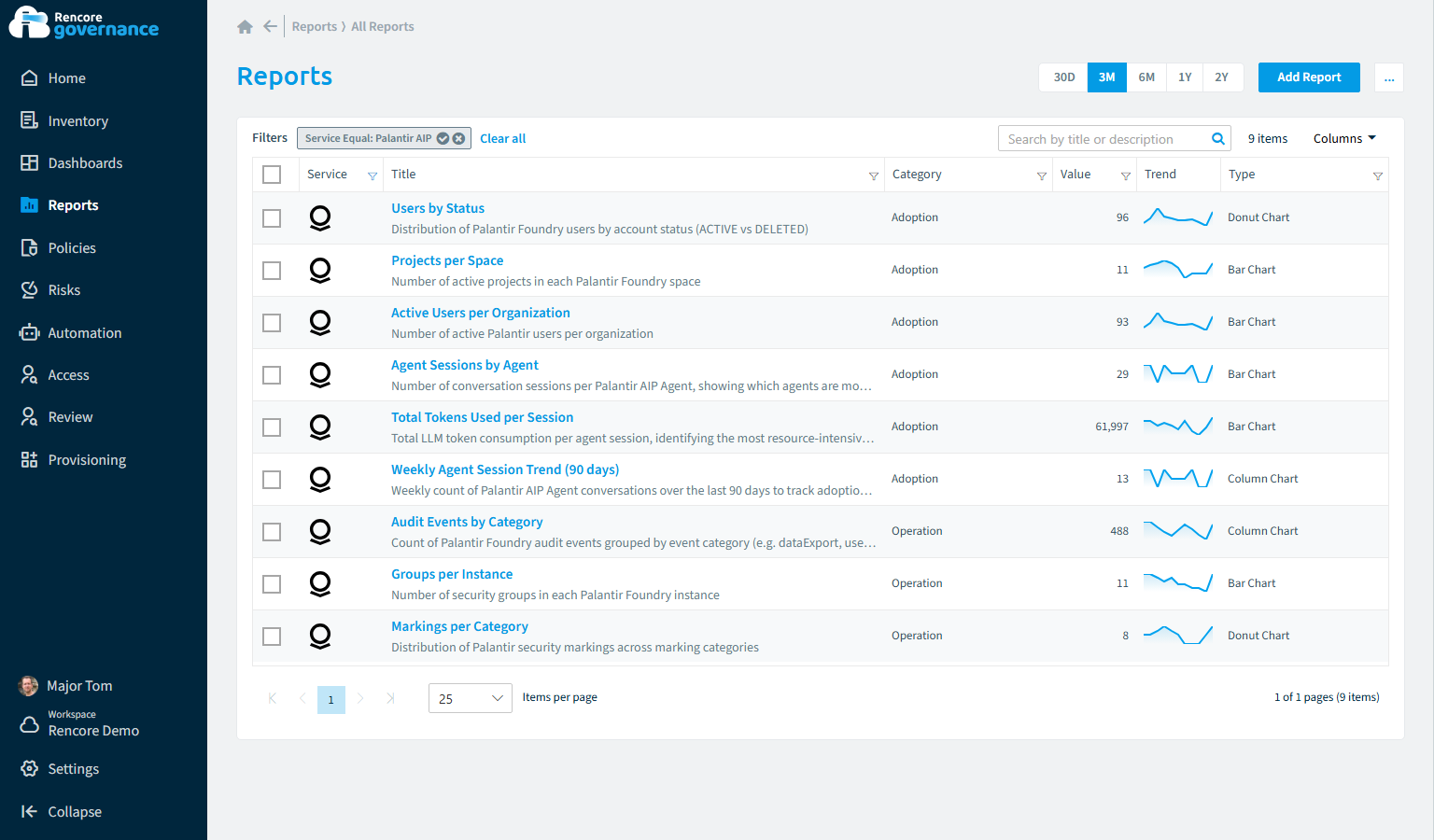The image size is (1434, 840).
Task: Open the Columns dropdown
Action: (x=1344, y=138)
